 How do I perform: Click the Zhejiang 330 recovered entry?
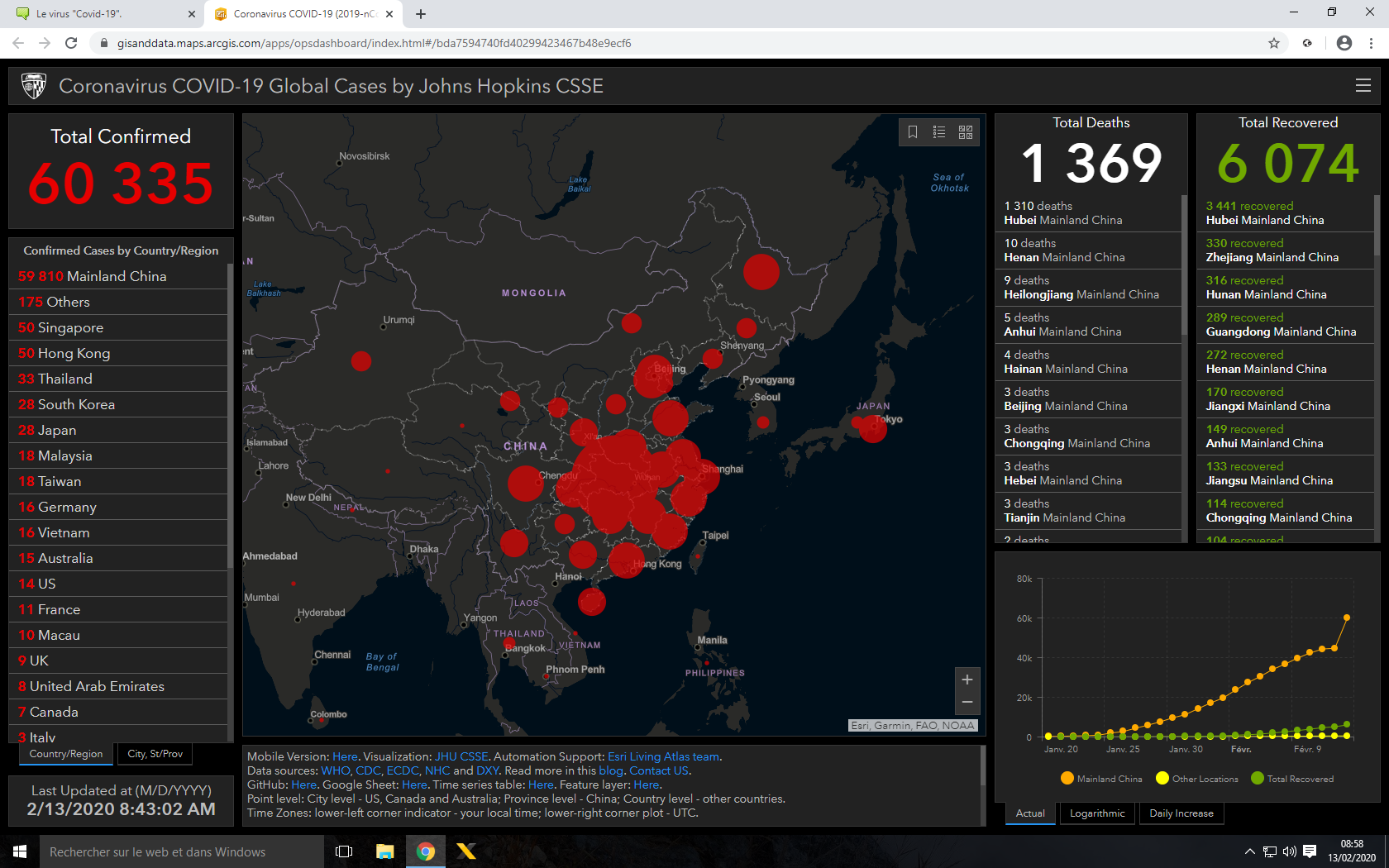(1285, 250)
